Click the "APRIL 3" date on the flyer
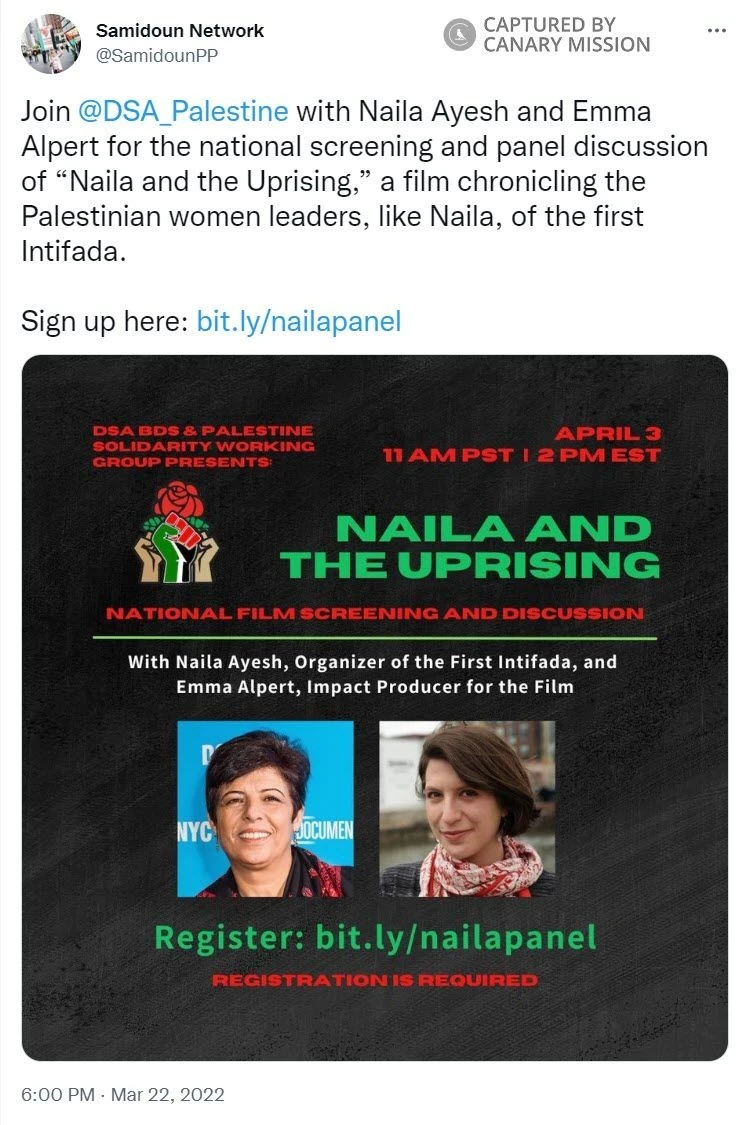 (608, 433)
